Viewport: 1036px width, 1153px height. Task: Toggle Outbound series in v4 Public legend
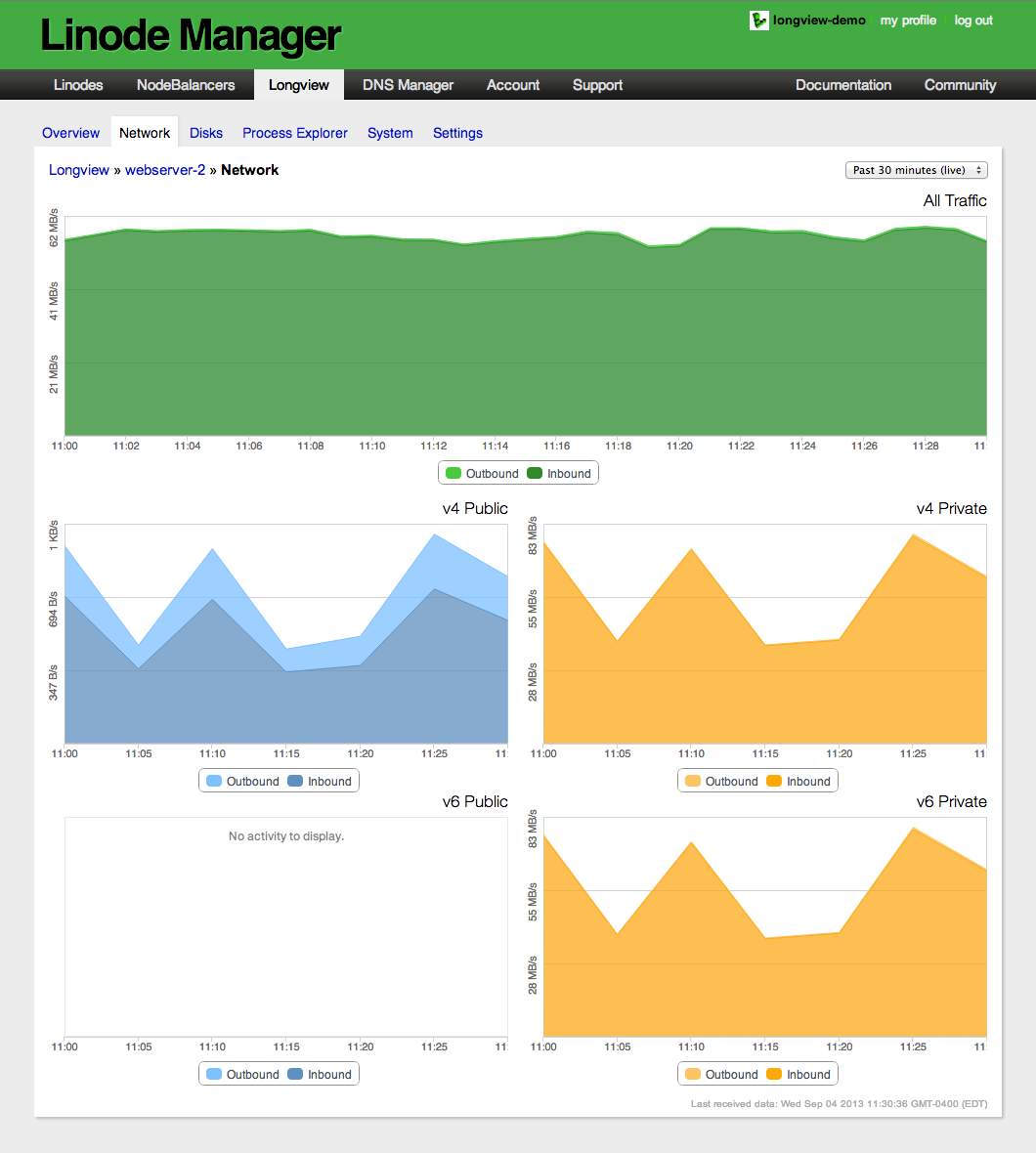[x=242, y=782]
